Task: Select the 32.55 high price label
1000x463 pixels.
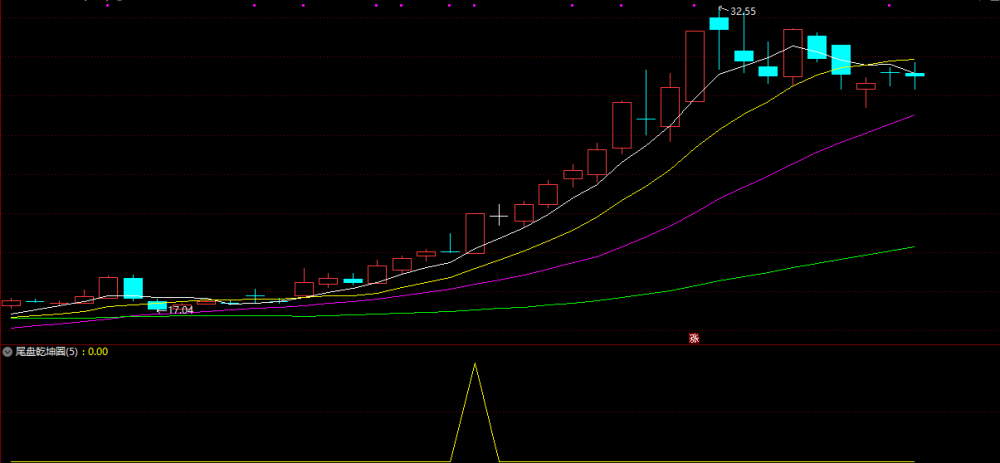Action: click(x=743, y=11)
